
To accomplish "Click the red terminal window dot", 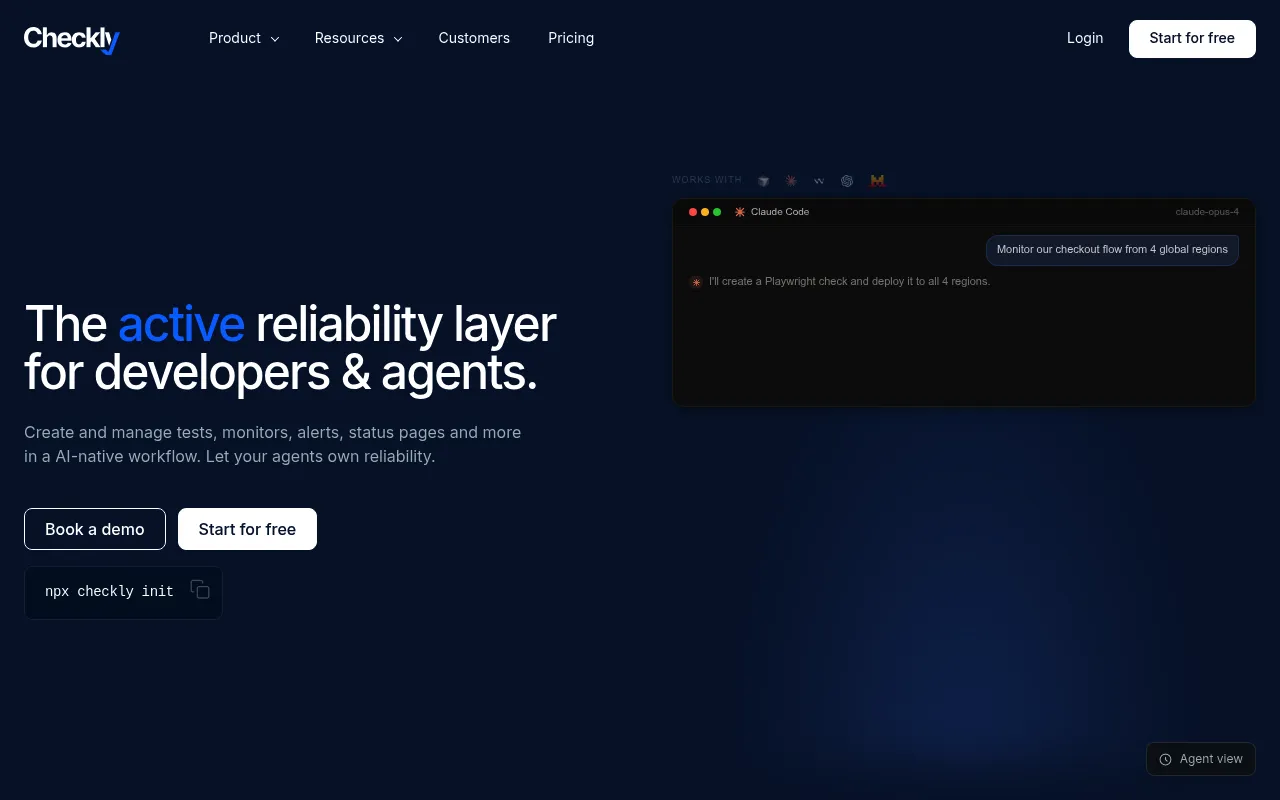I will [x=693, y=212].
